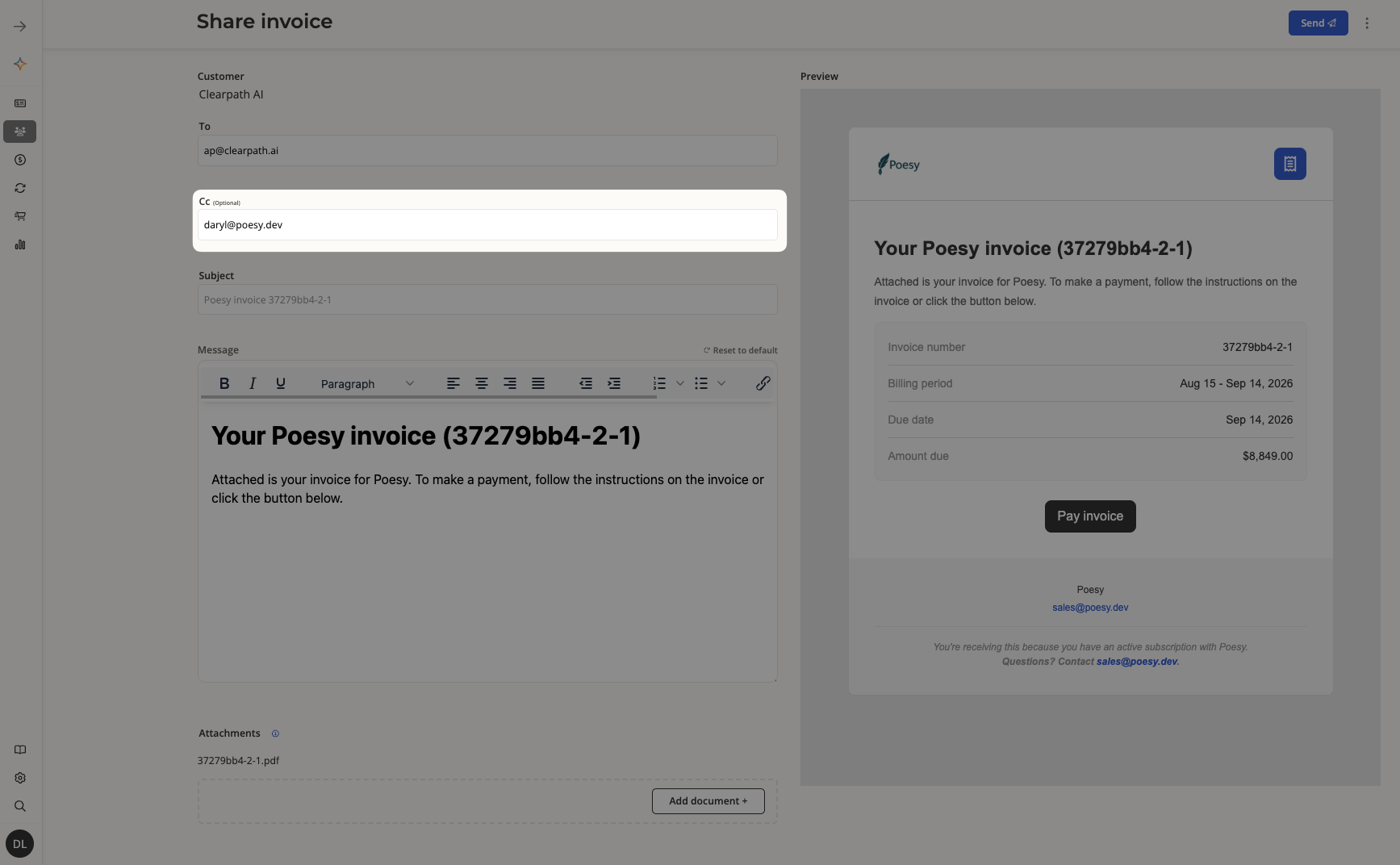
Task: Click Pay invoice button in preview
Action: point(1090,516)
